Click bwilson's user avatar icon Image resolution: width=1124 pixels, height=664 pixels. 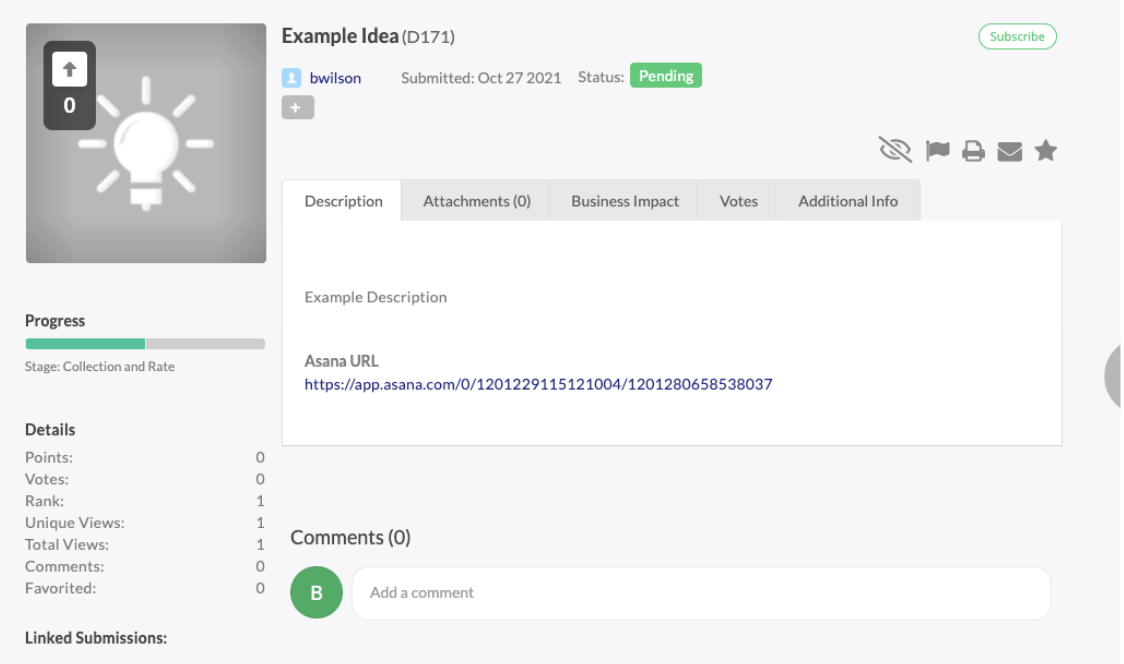[291, 77]
